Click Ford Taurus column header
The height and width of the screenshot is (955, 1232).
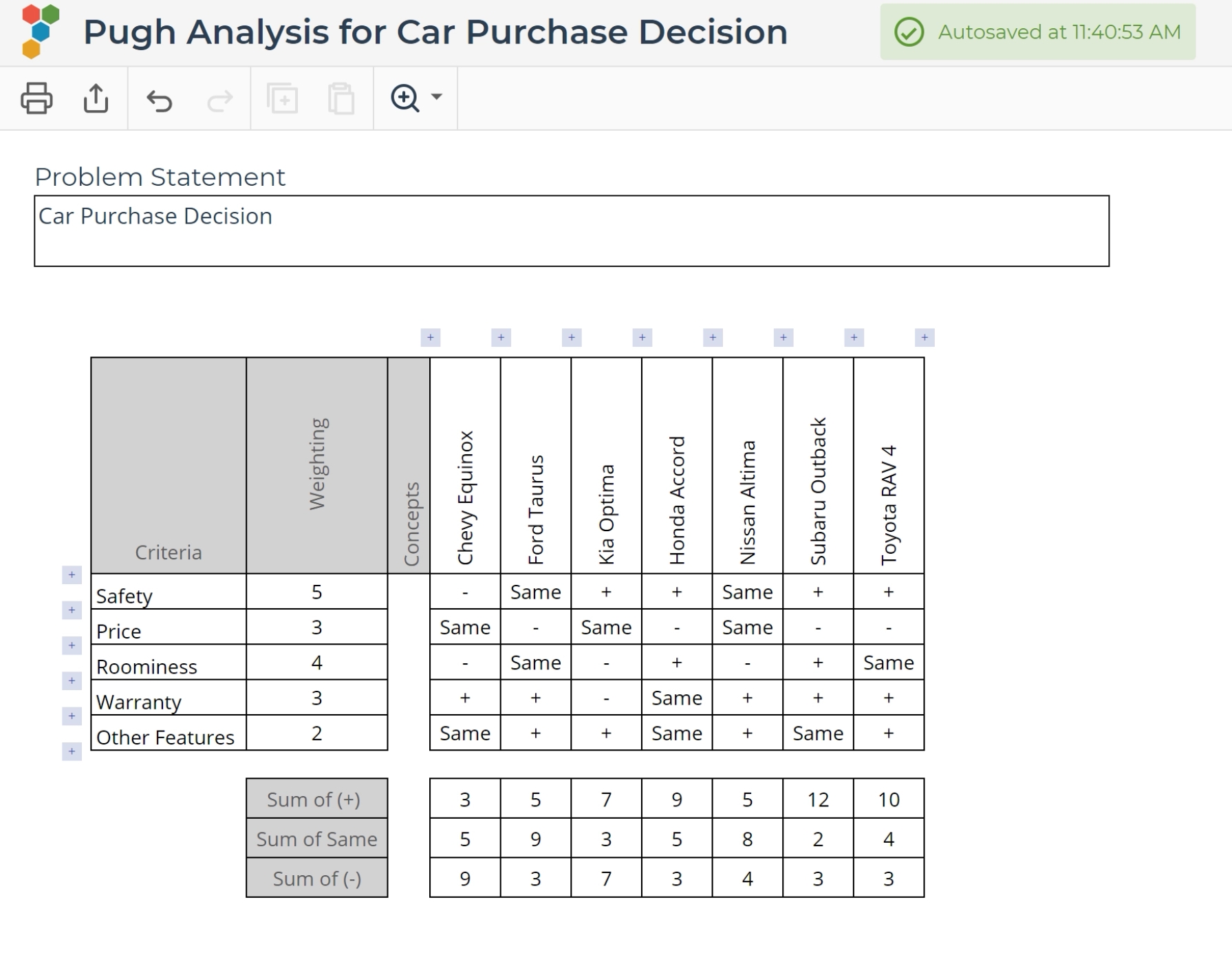536,466
